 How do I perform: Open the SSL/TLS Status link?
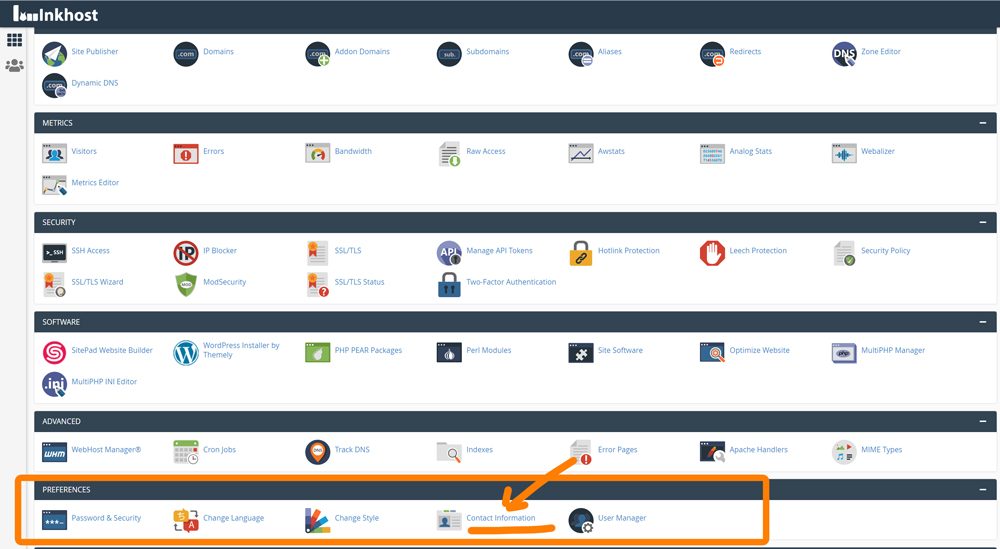pos(359,282)
